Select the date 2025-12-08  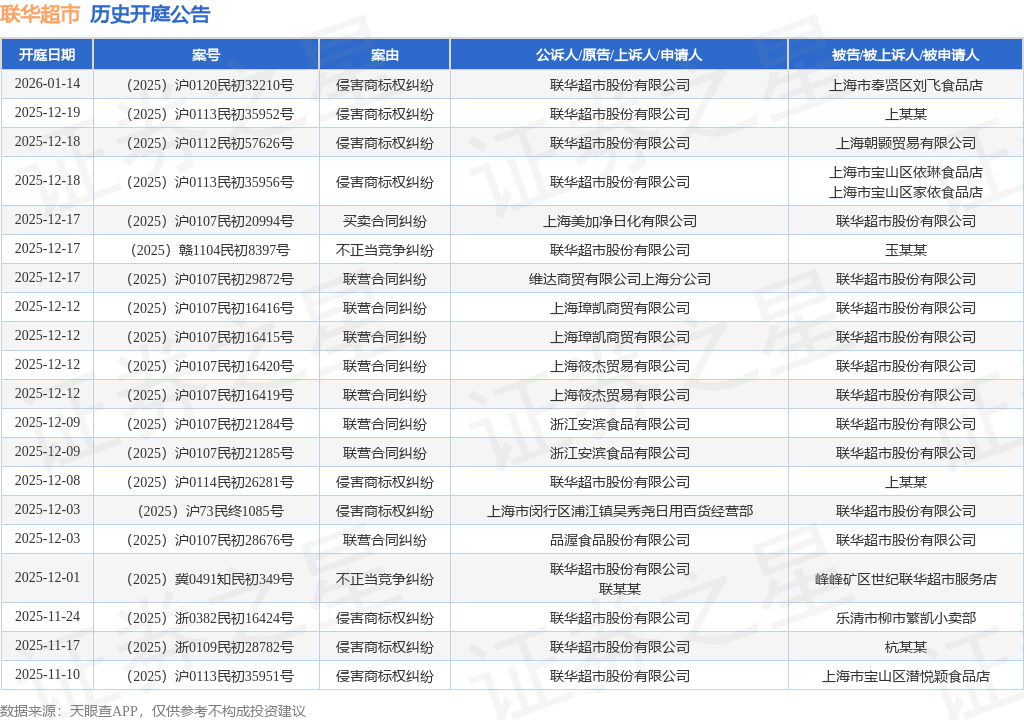coord(47,480)
